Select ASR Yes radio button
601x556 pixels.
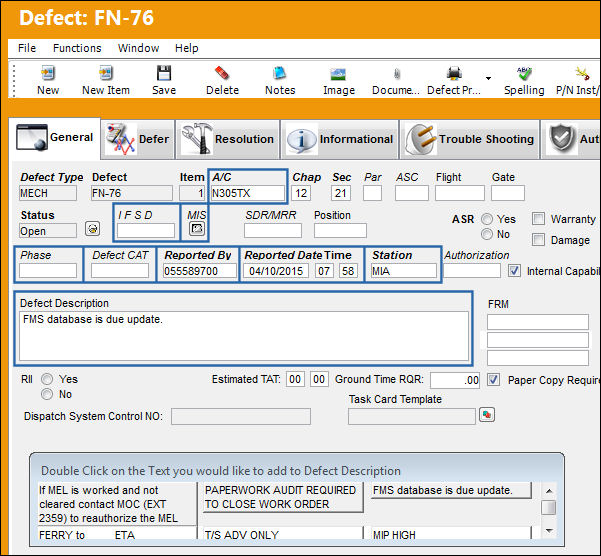pos(487,219)
